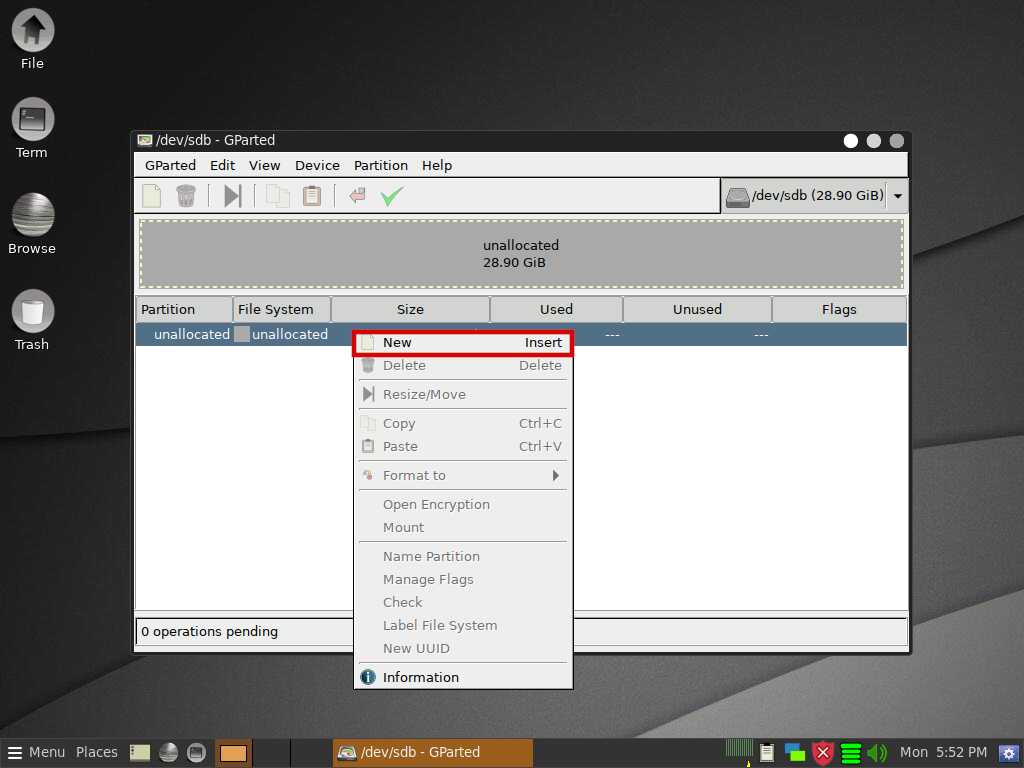This screenshot has height=768, width=1024.
Task: Click the New partition toolbar icon
Action: point(152,196)
